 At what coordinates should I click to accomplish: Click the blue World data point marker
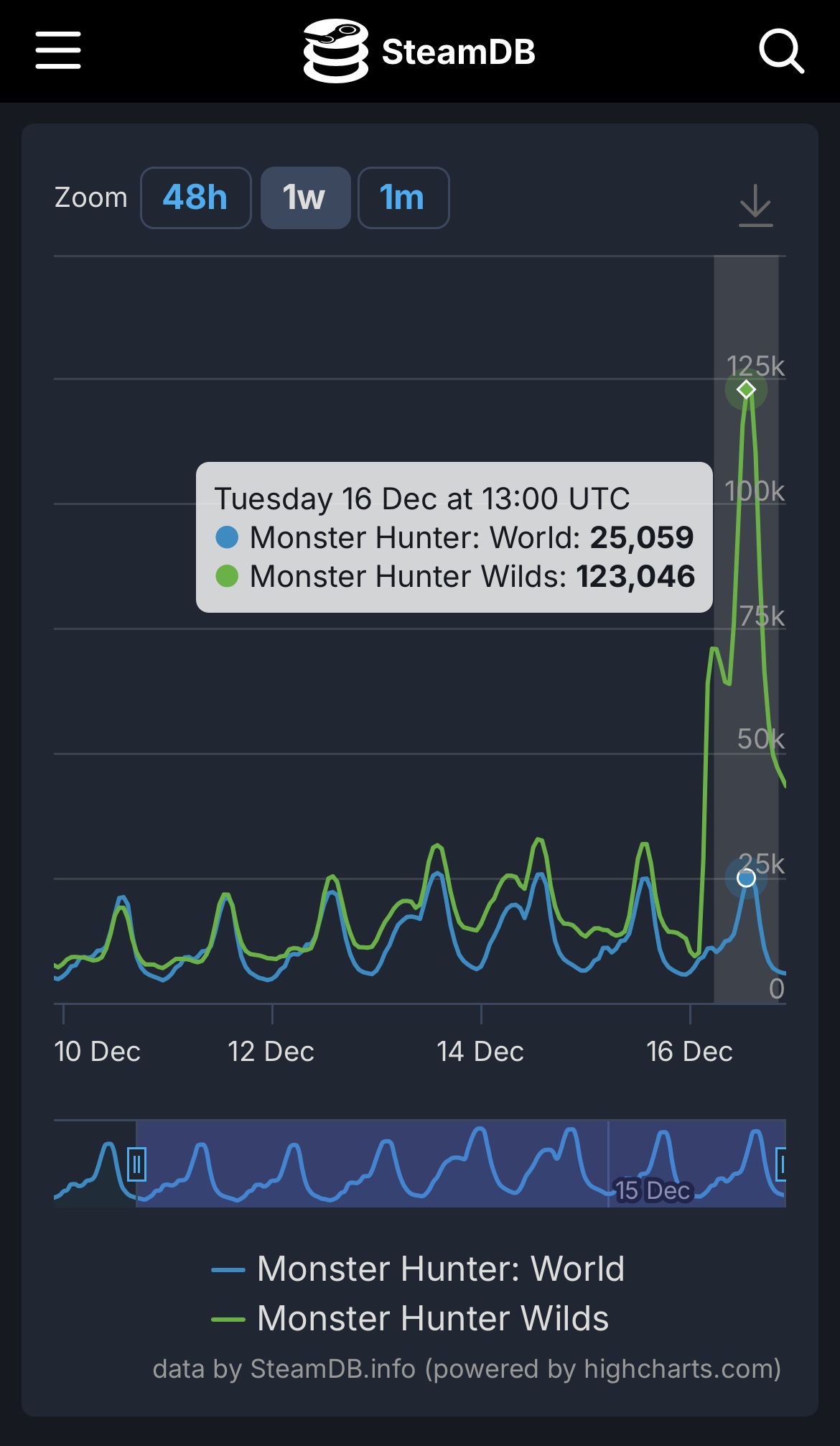[746, 878]
